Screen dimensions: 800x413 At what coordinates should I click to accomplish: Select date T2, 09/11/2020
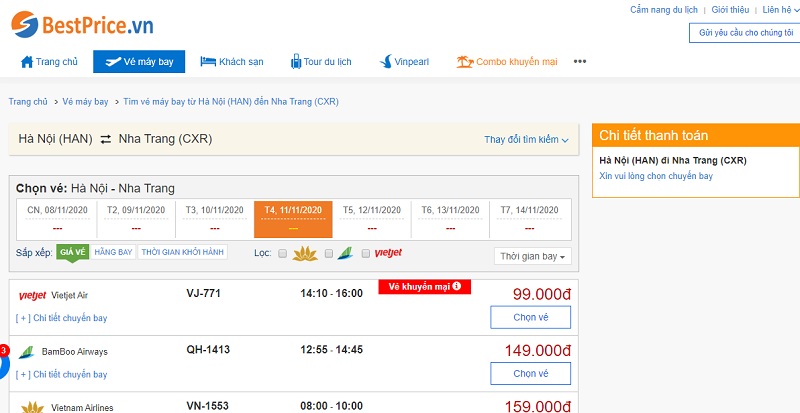[x=136, y=219]
